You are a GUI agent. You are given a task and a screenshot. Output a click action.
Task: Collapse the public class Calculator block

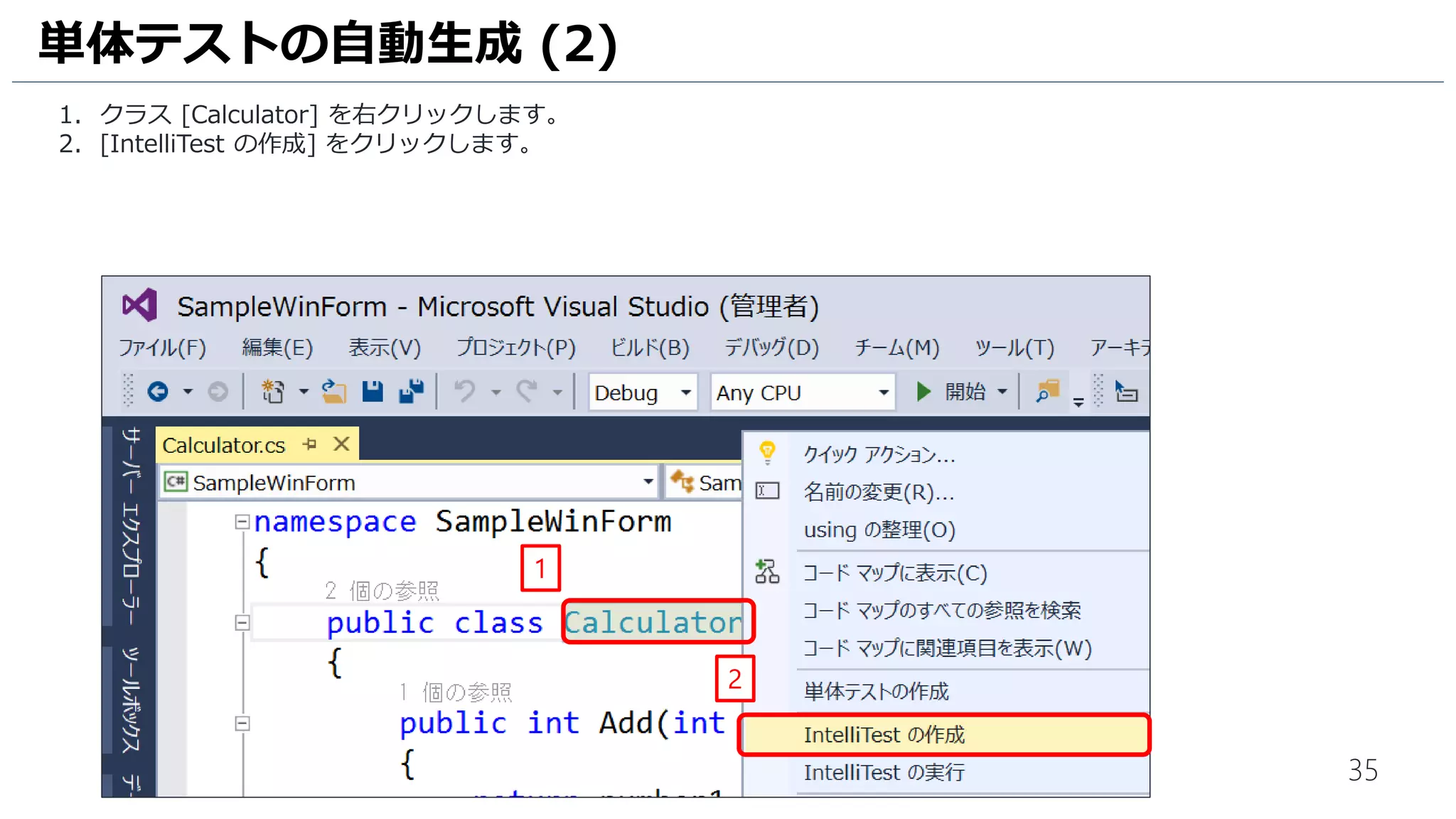point(242,623)
